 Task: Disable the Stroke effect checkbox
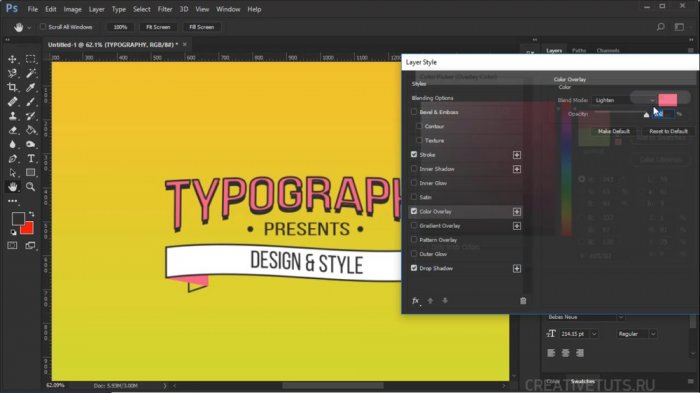pyautogui.click(x=414, y=155)
